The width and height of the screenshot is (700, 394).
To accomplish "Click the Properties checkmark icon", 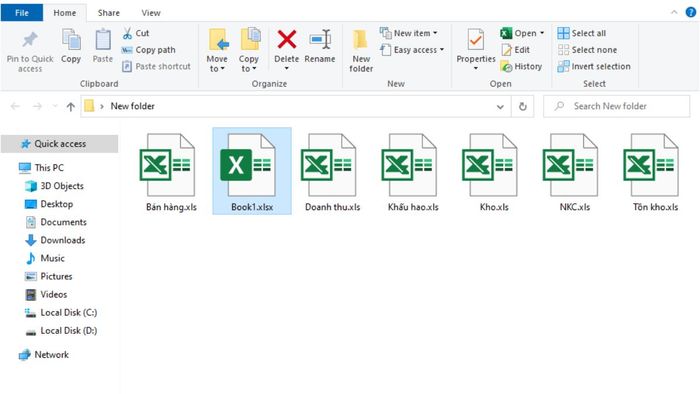I will [475, 40].
